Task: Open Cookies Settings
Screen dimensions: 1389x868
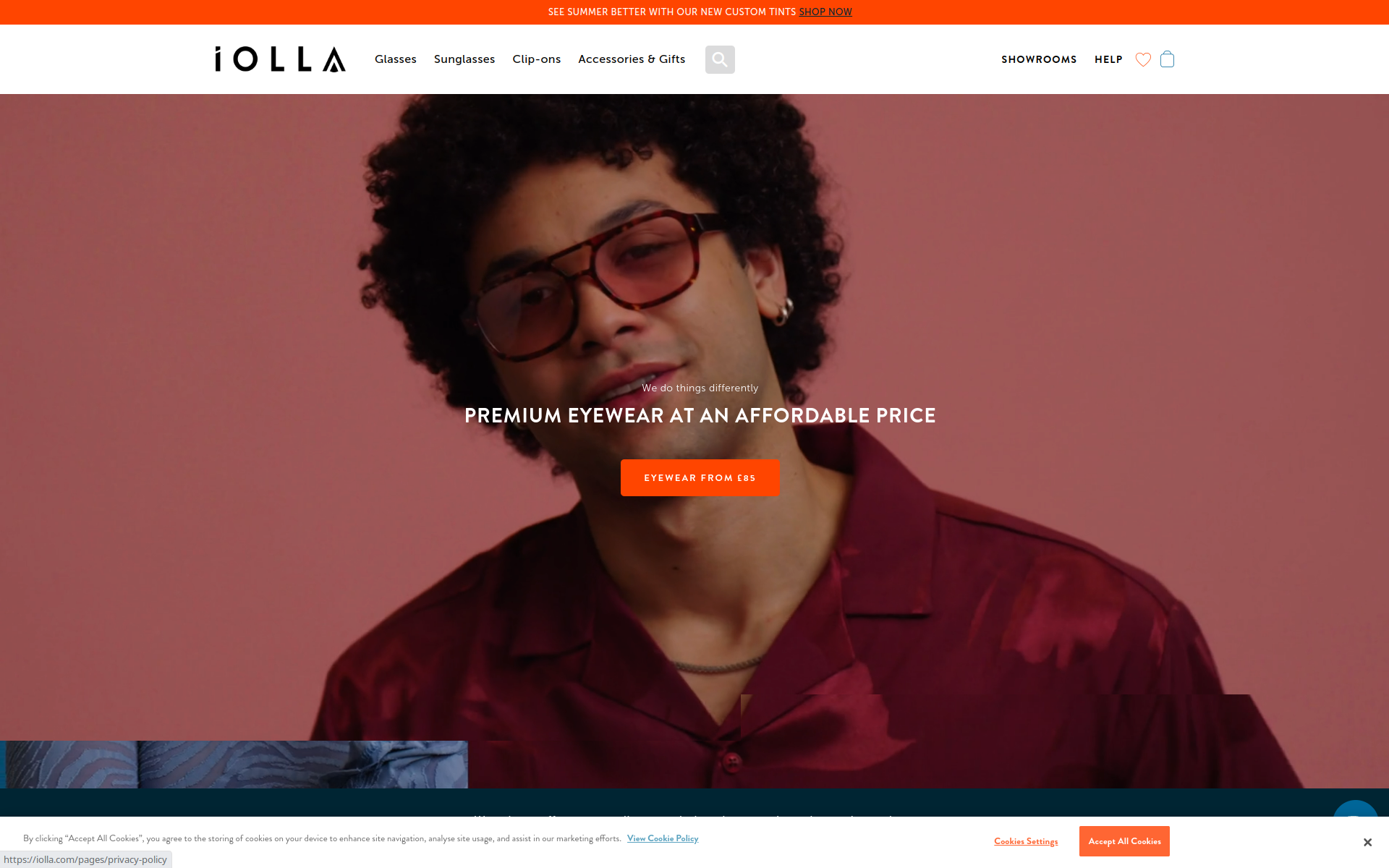Action: 1026,841
